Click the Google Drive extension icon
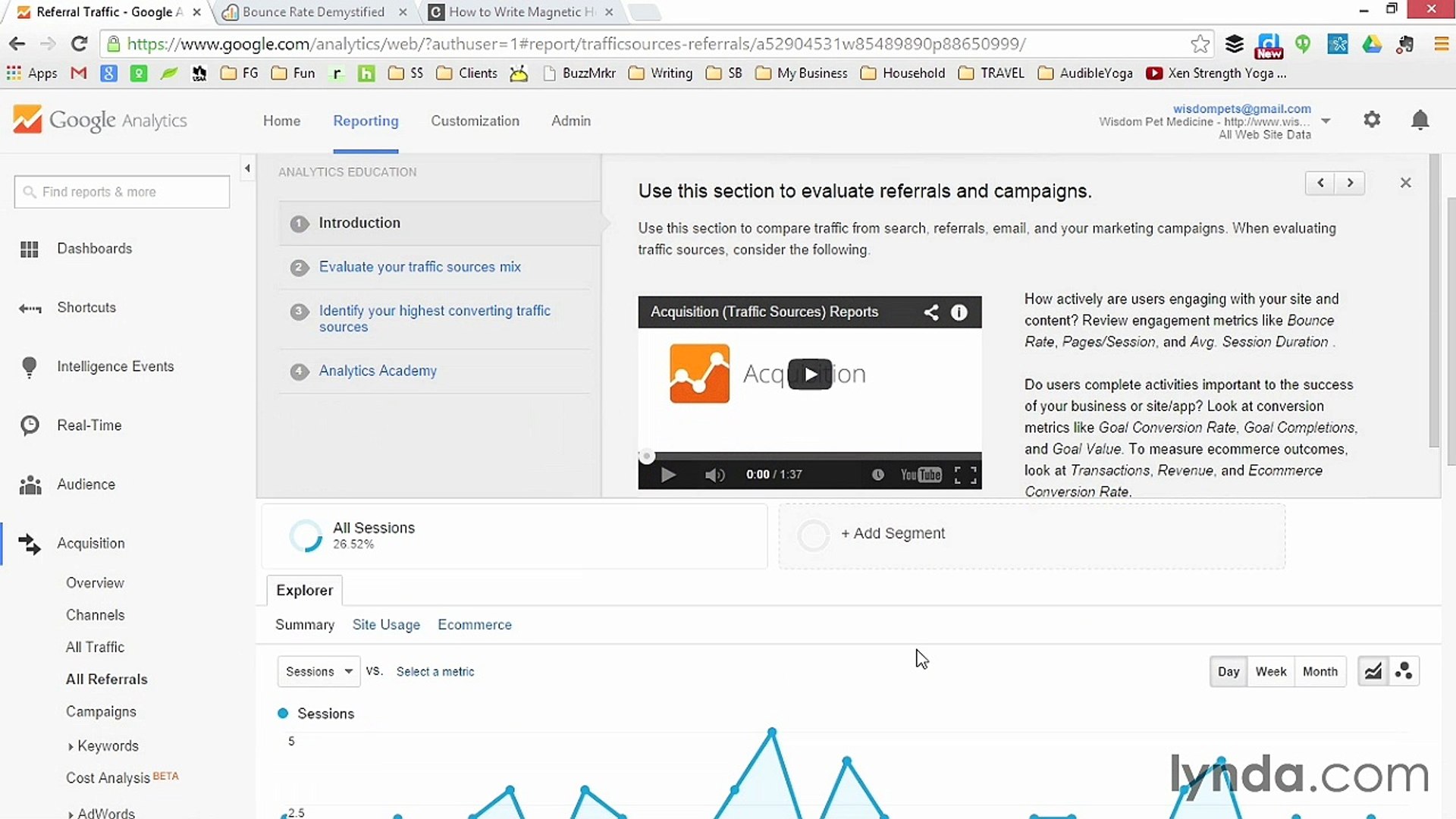Viewport: 1456px width, 819px height. tap(1372, 44)
